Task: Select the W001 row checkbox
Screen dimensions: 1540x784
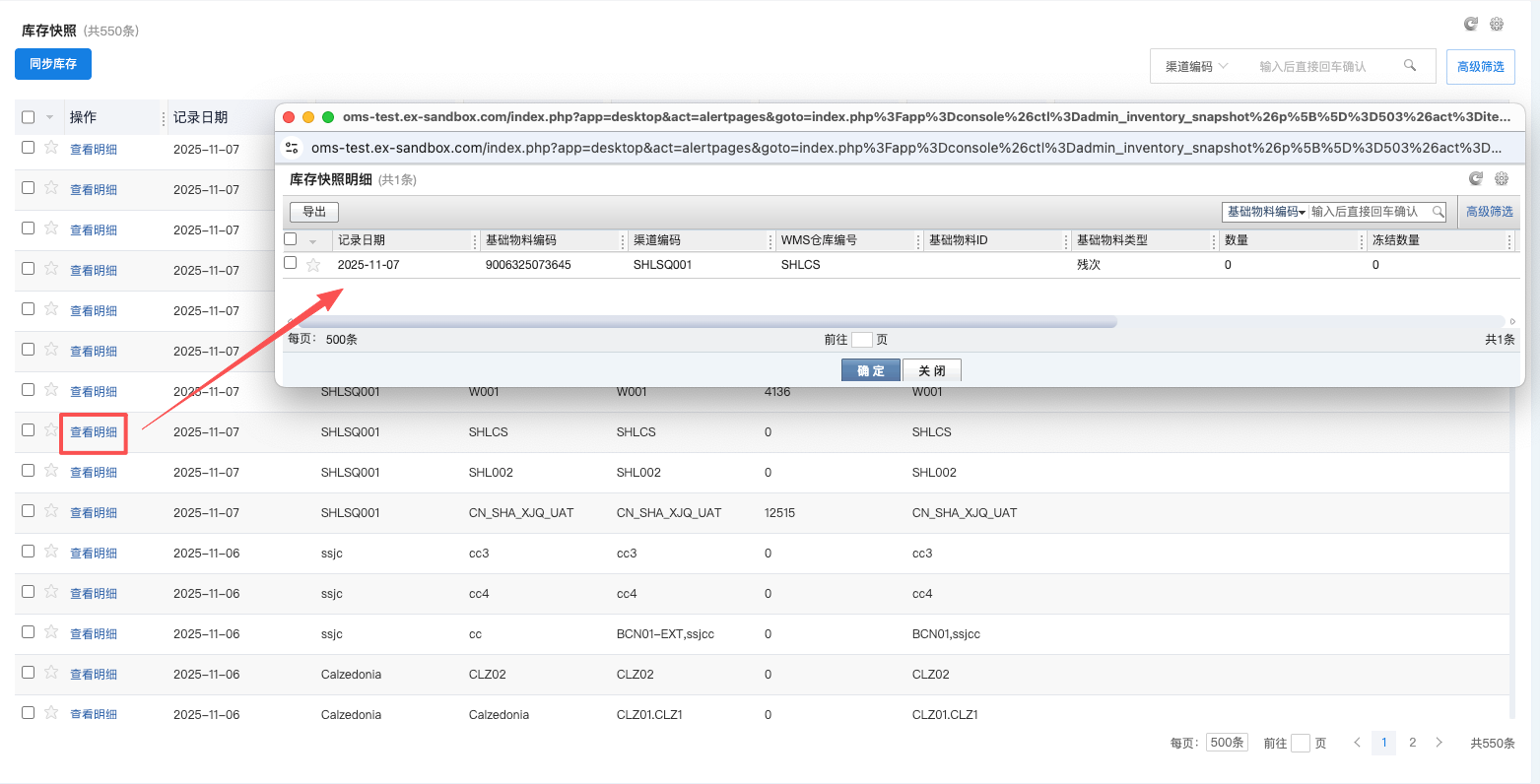Action: pyautogui.click(x=28, y=389)
